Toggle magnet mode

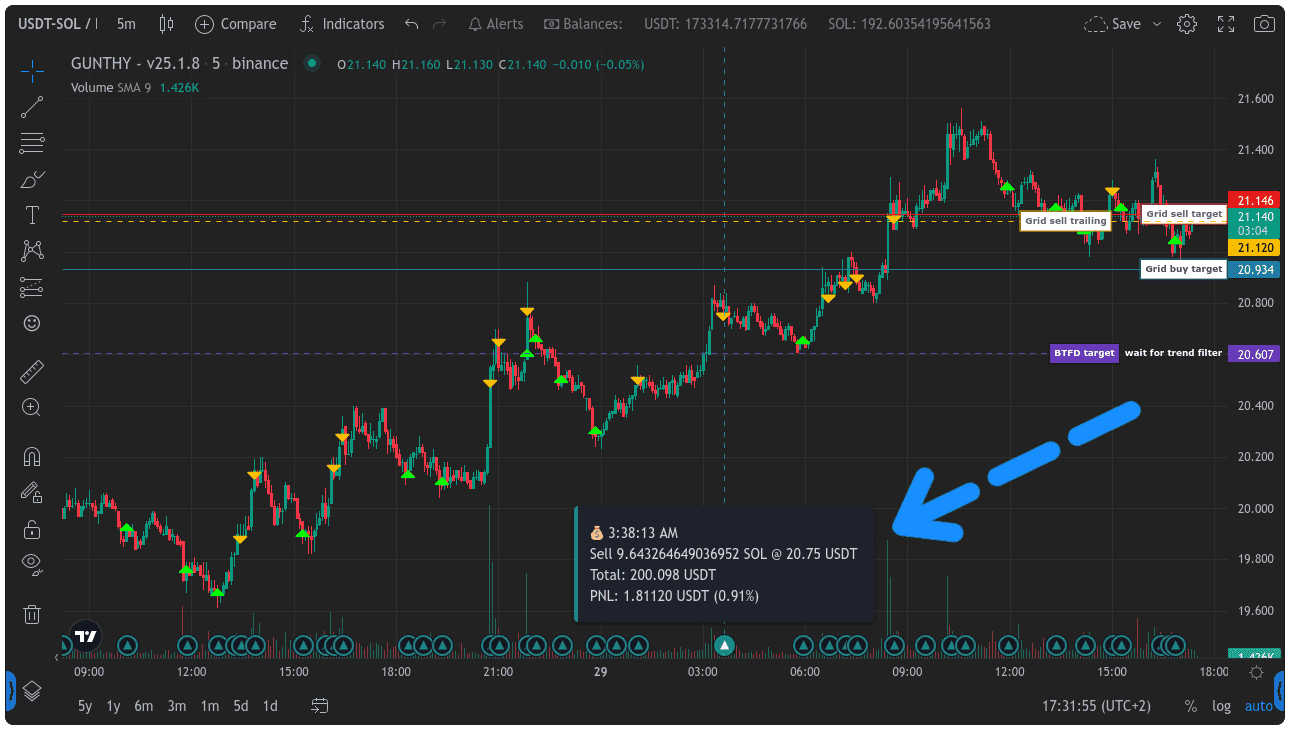32,457
